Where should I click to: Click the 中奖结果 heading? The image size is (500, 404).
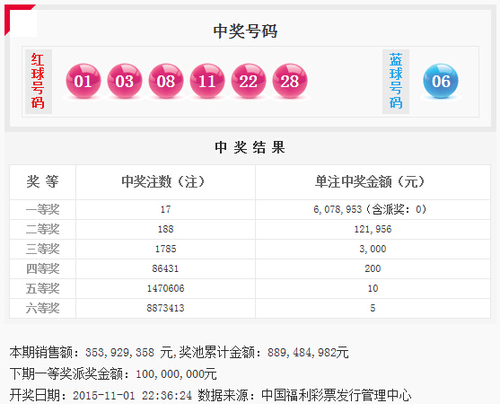[x=250, y=147]
